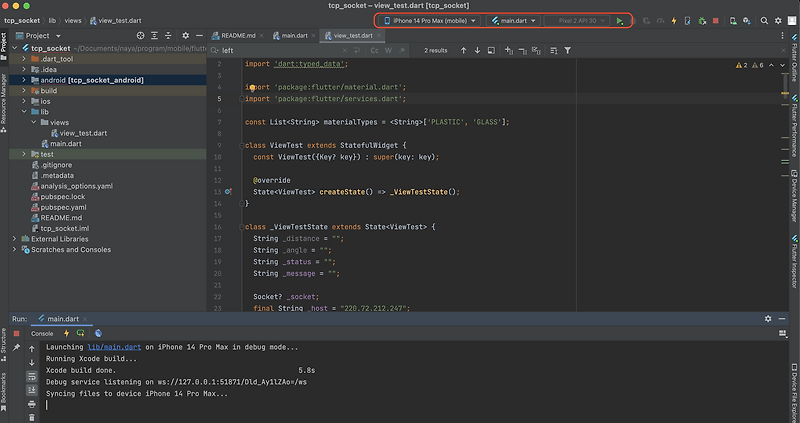
Task: Toggle scroll to end in console
Action: [32, 390]
